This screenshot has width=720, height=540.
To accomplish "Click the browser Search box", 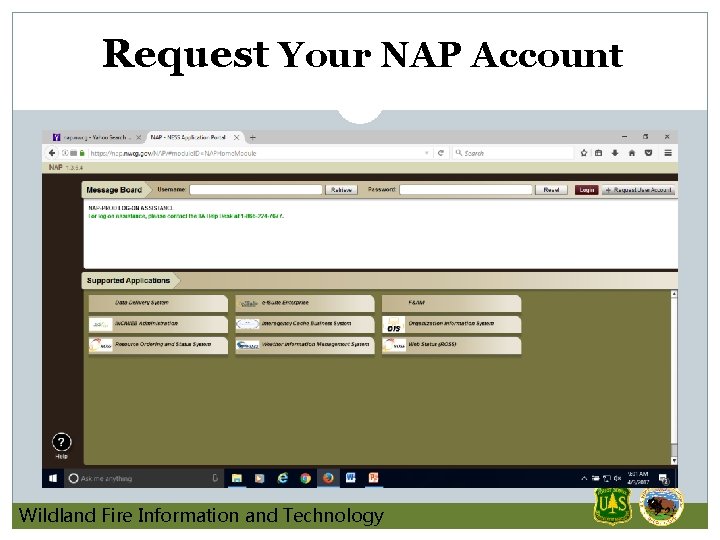I will pos(512,153).
